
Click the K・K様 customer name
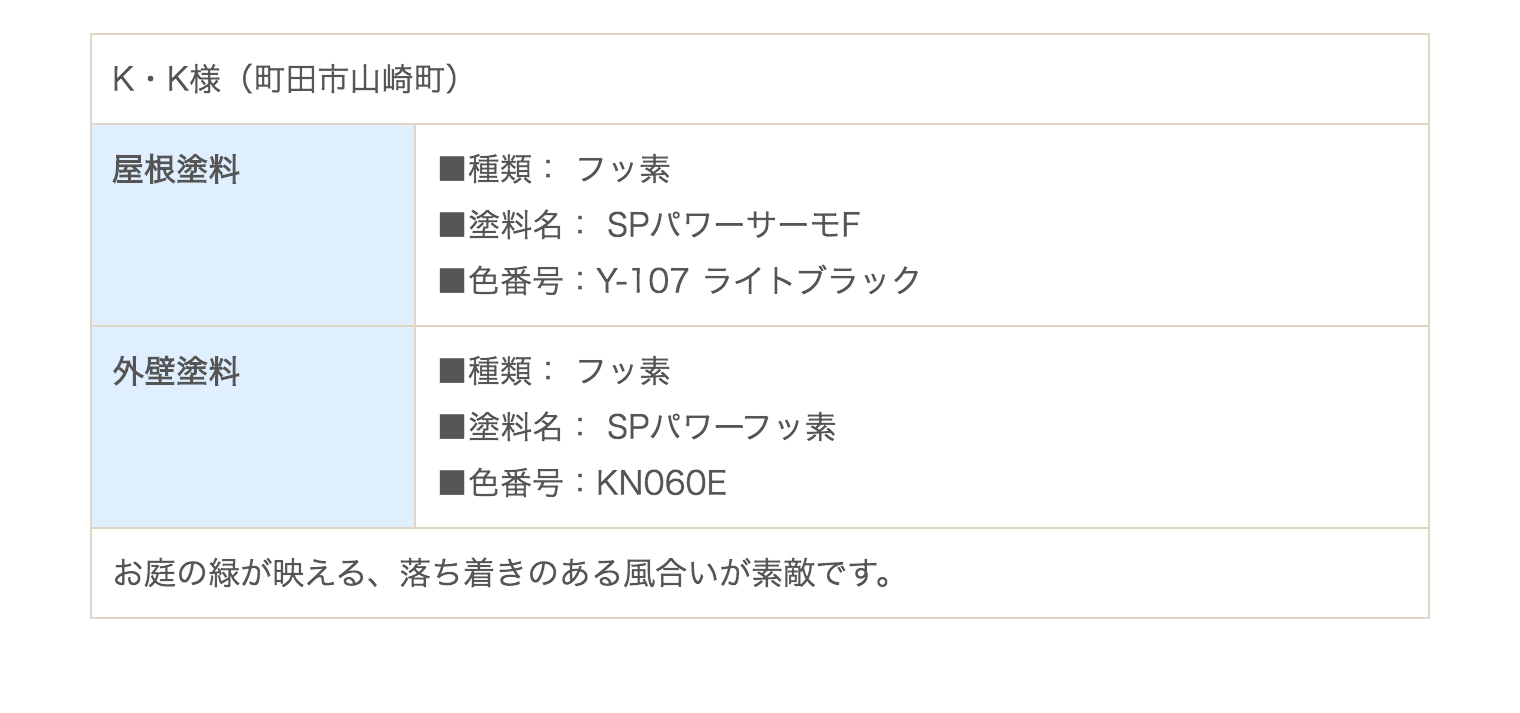click(x=167, y=79)
